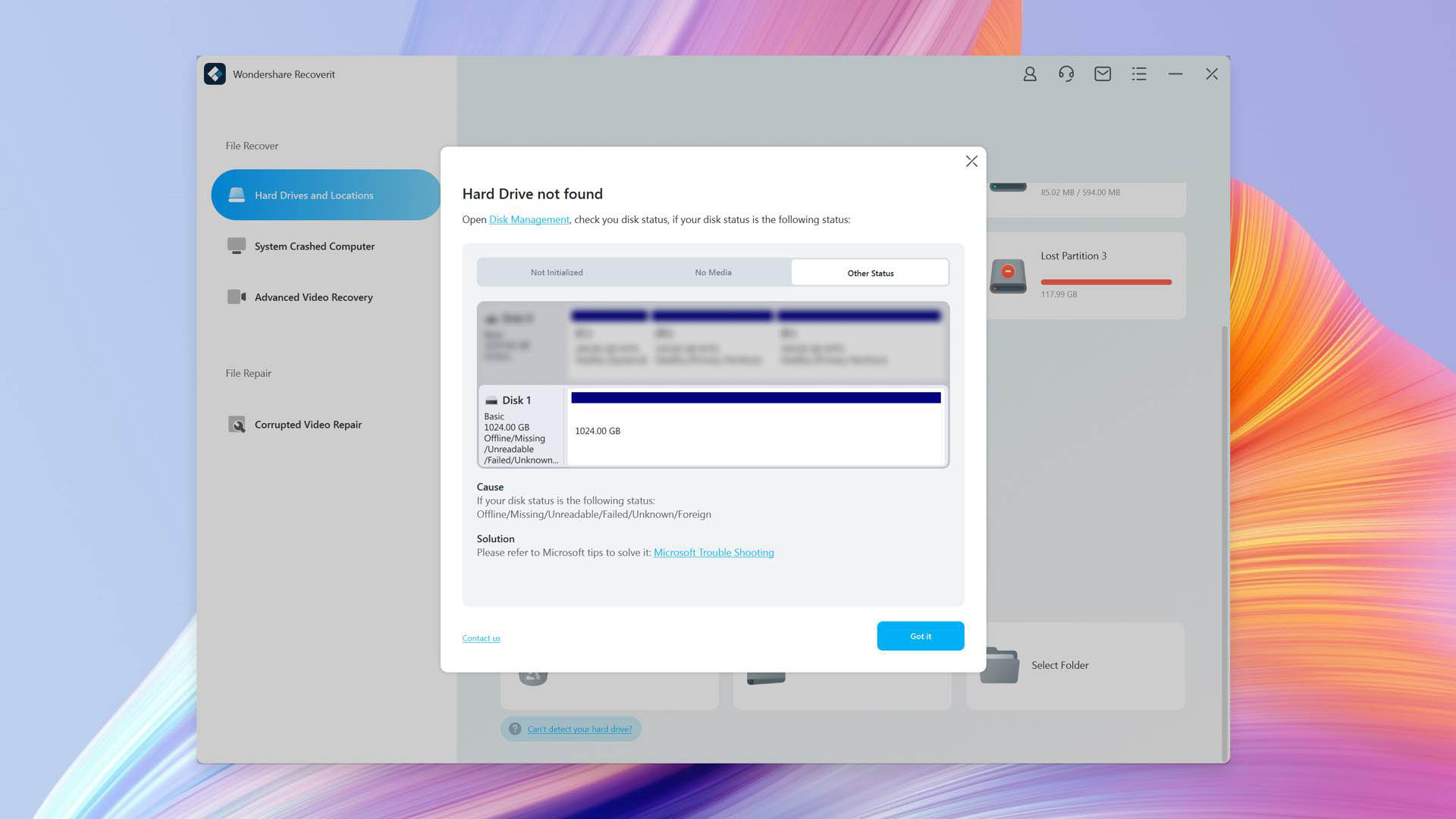Click the headset support icon

pyautogui.click(x=1066, y=74)
